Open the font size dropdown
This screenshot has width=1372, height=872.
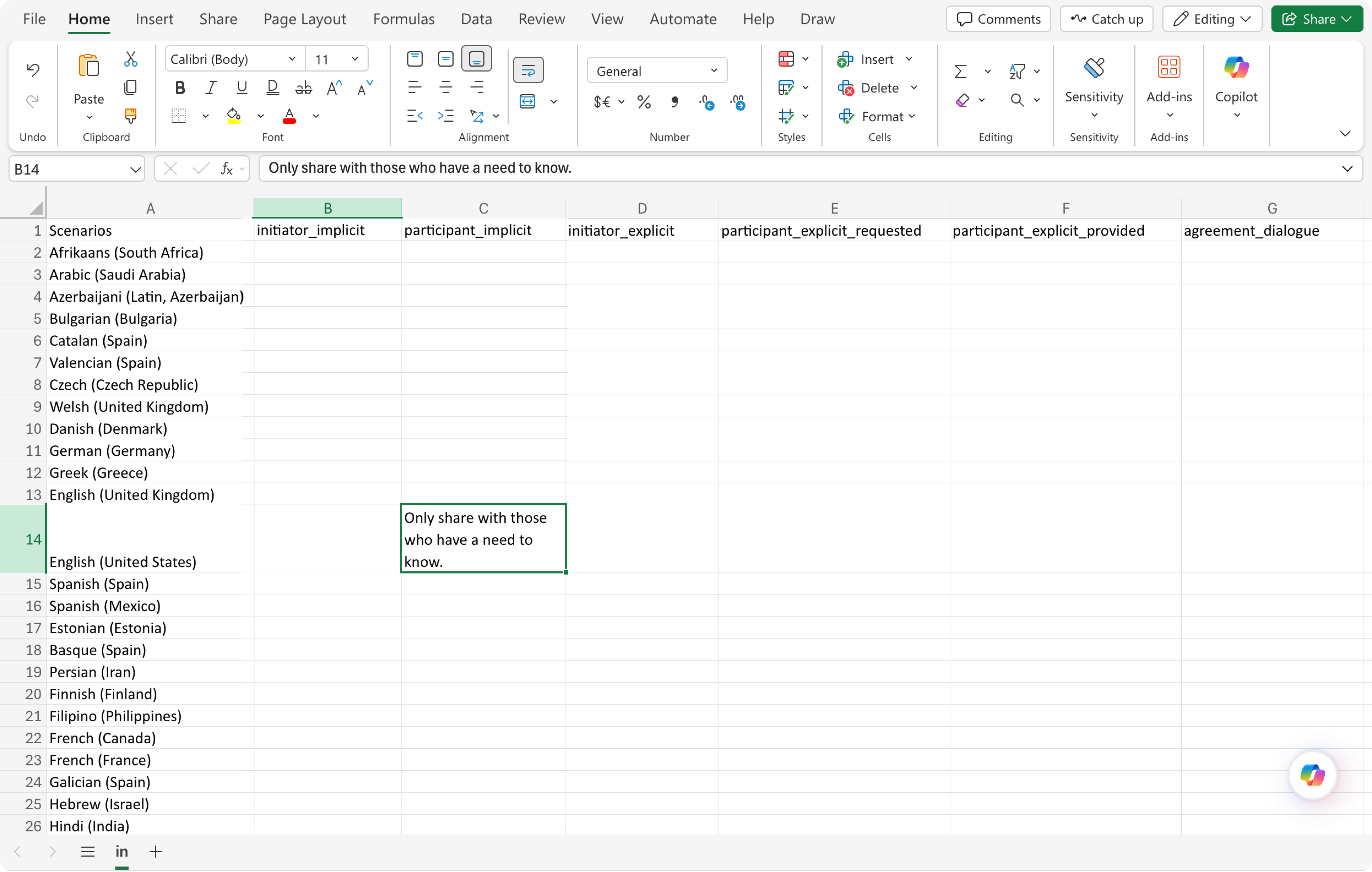[355, 59]
